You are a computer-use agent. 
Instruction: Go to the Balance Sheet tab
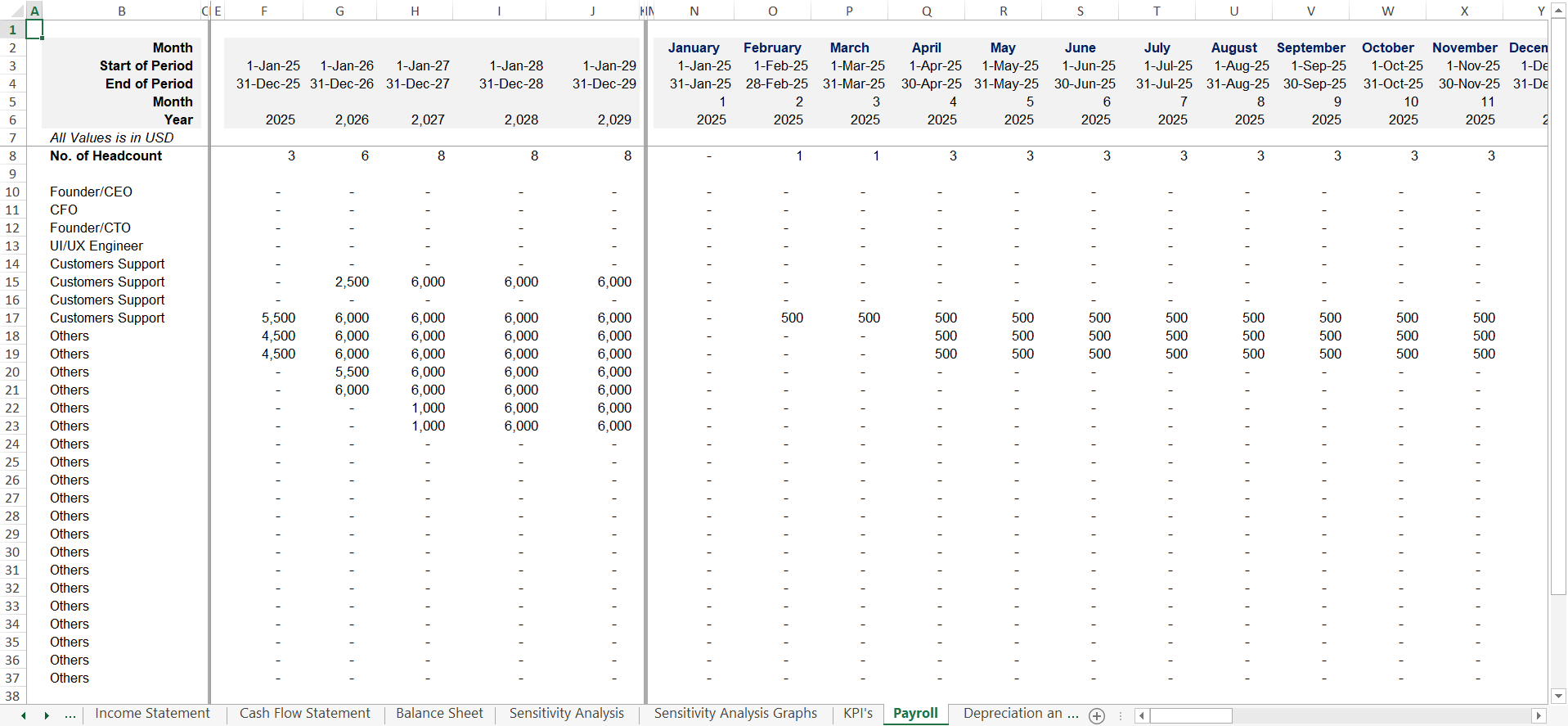coord(439,714)
